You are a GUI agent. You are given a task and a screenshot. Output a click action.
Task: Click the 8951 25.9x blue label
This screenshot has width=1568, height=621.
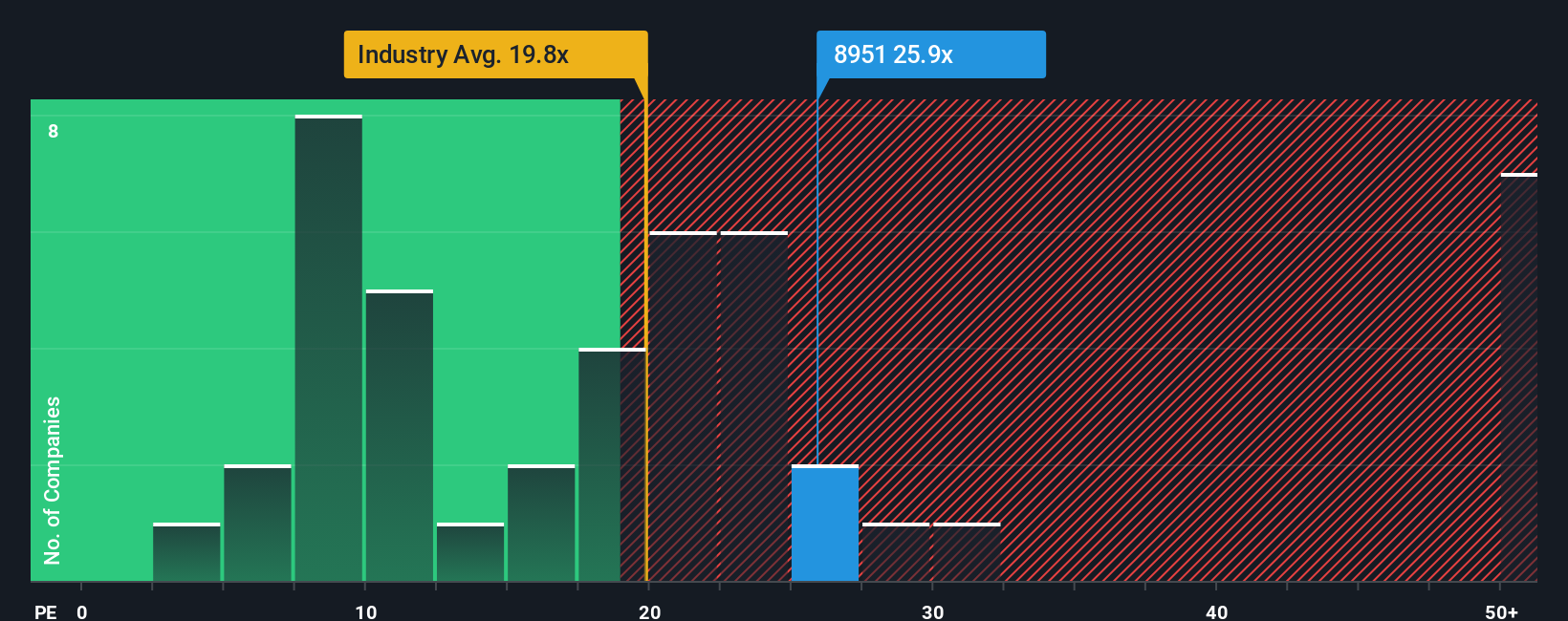click(x=930, y=54)
